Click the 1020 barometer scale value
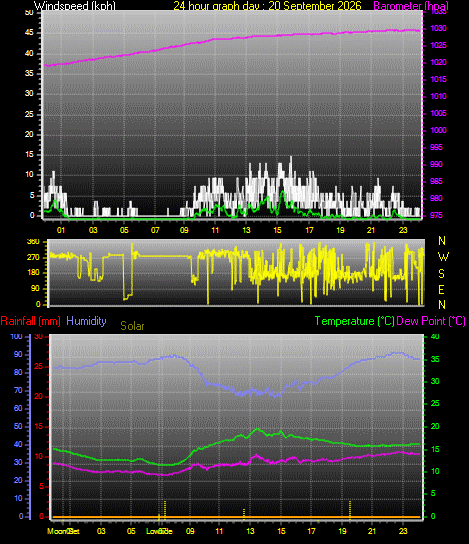The width and height of the screenshot is (469, 544). (x=438, y=62)
